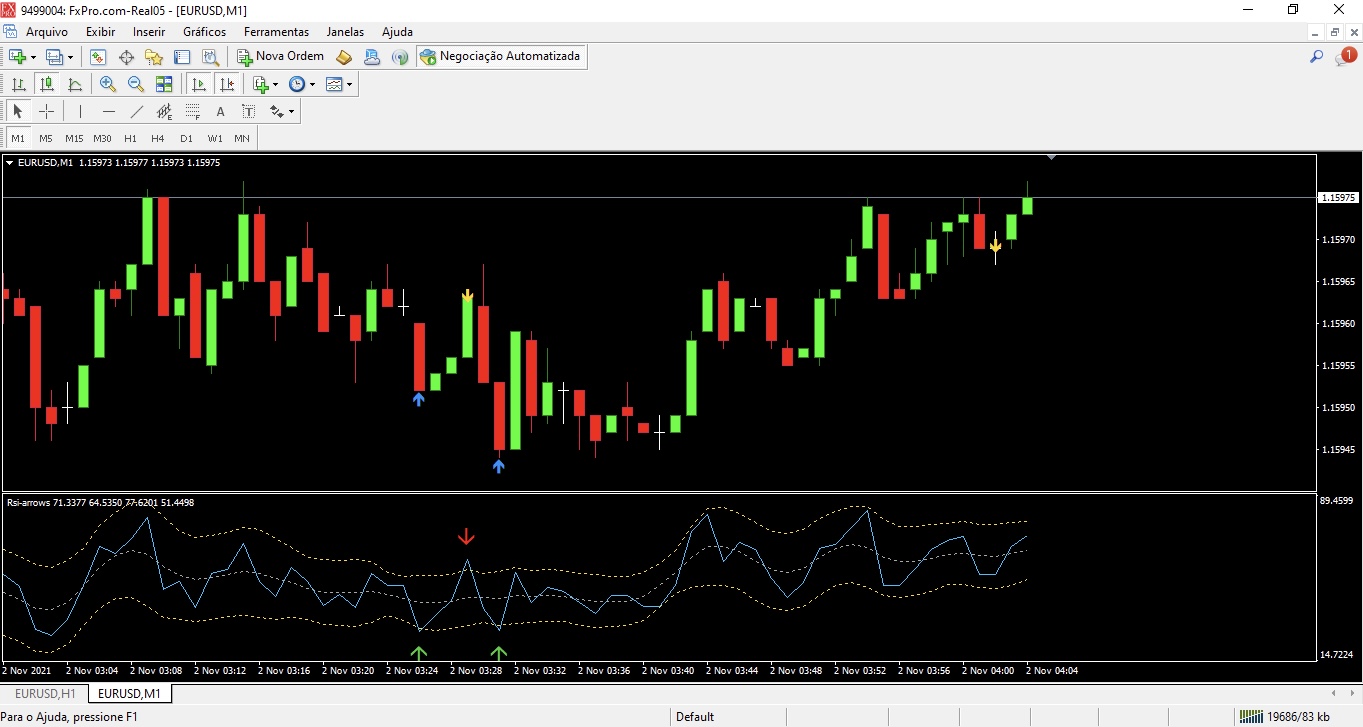Click the chart shift marker on top edge
Image resolution: width=1363 pixels, height=727 pixels.
1051,158
